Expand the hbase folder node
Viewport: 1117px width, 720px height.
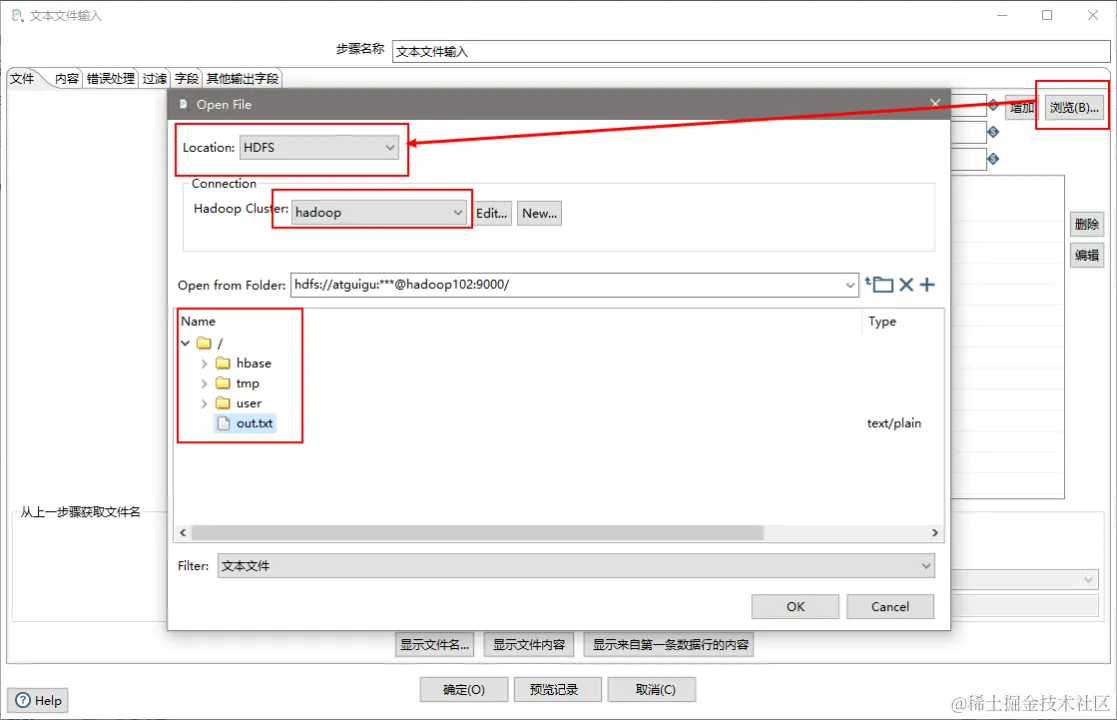[204, 363]
